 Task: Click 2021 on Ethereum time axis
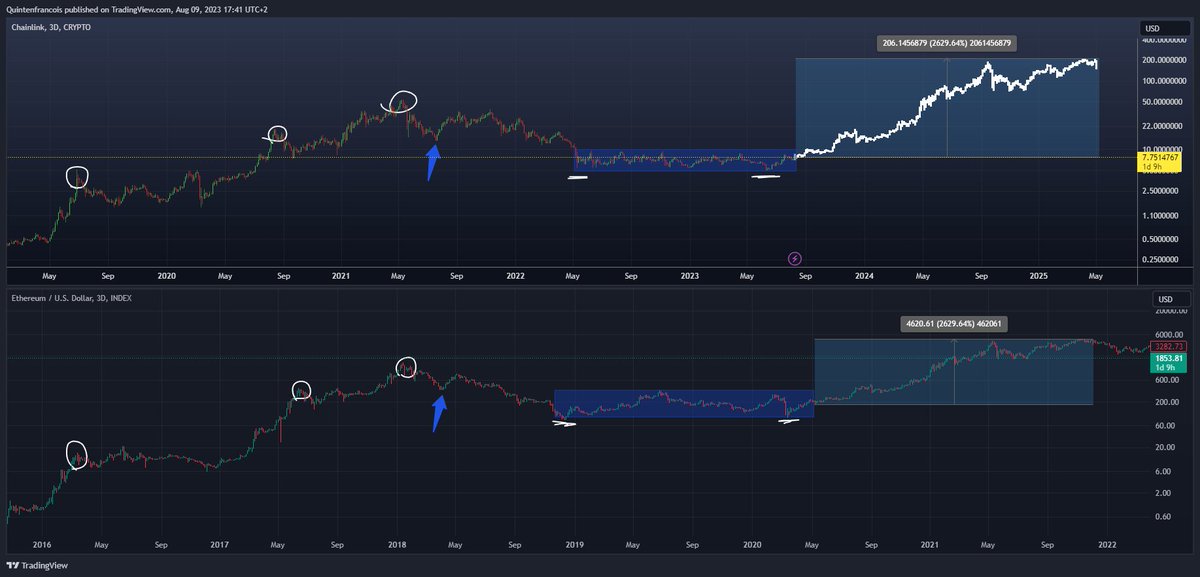tap(930, 546)
